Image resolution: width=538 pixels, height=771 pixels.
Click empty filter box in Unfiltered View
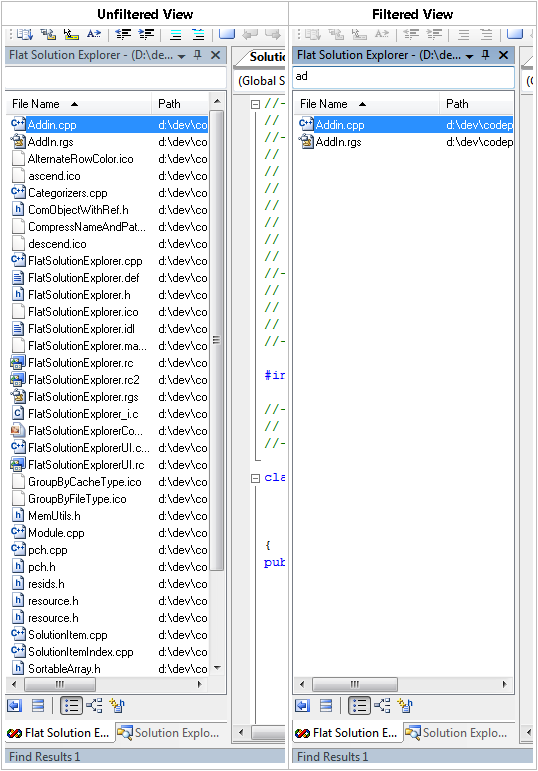[116, 77]
